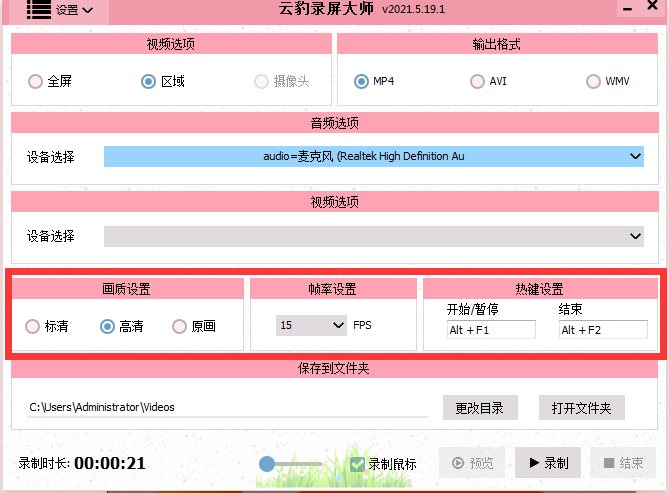Minimize the 云豹录屏大师 window
Viewport: 669px width, 493px height.
pyautogui.click(x=627, y=9)
